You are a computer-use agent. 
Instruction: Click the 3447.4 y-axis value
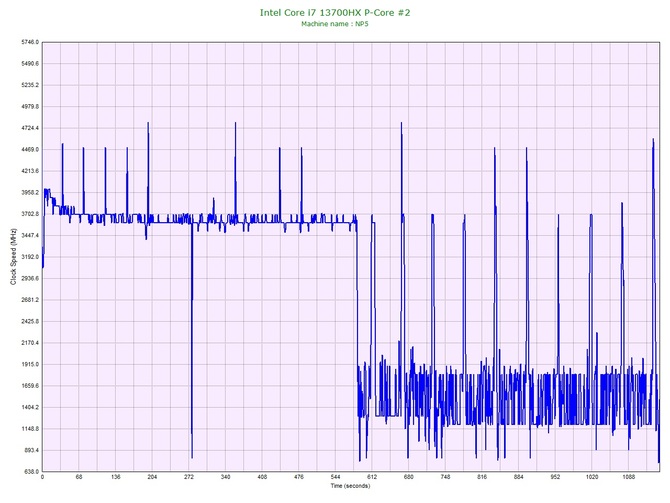point(30,235)
